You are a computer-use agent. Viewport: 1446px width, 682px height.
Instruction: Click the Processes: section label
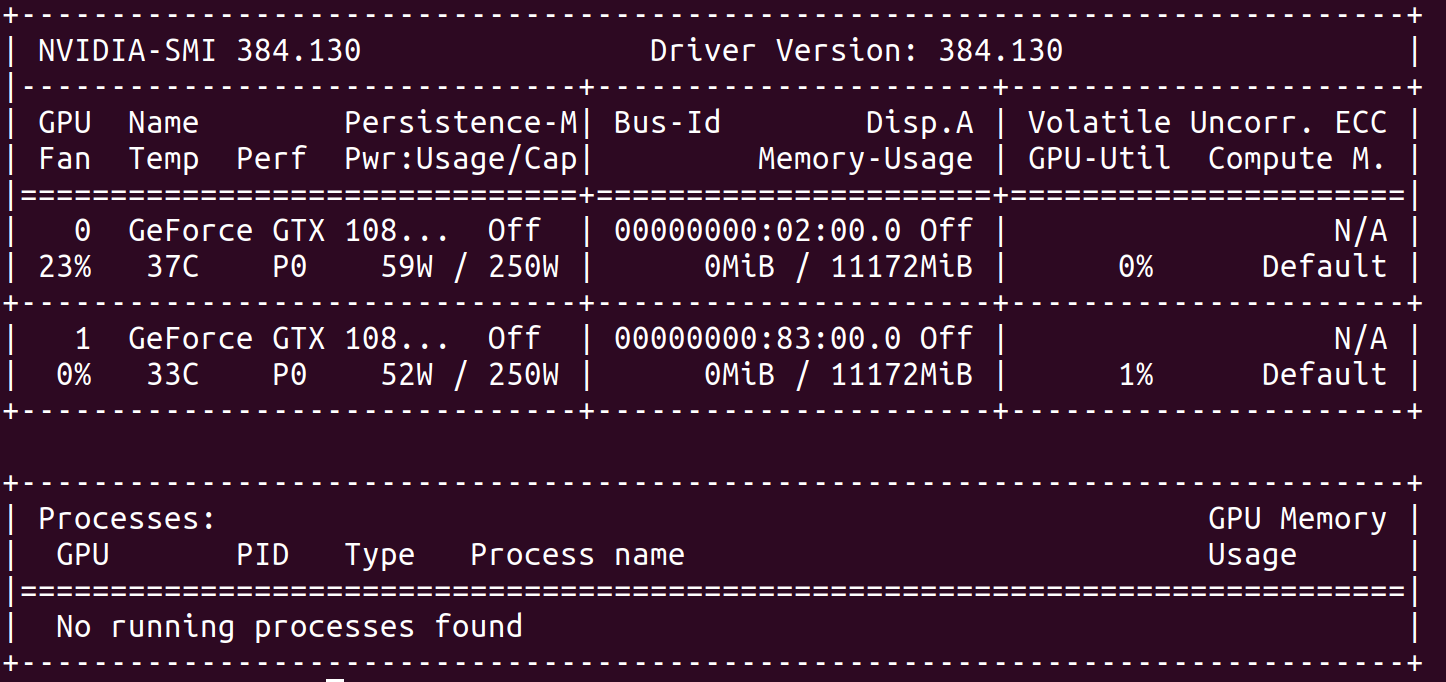(x=127, y=519)
